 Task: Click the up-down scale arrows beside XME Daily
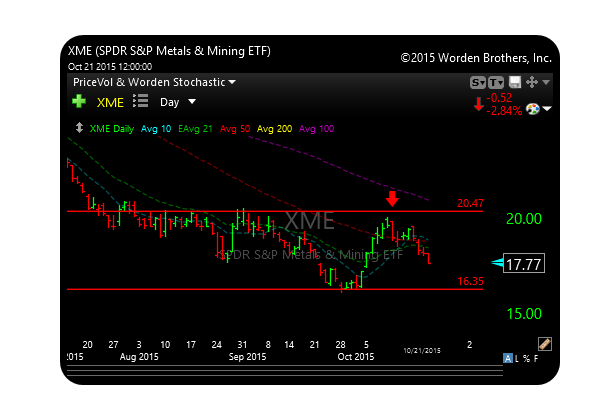pyautogui.click(x=79, y=127)
